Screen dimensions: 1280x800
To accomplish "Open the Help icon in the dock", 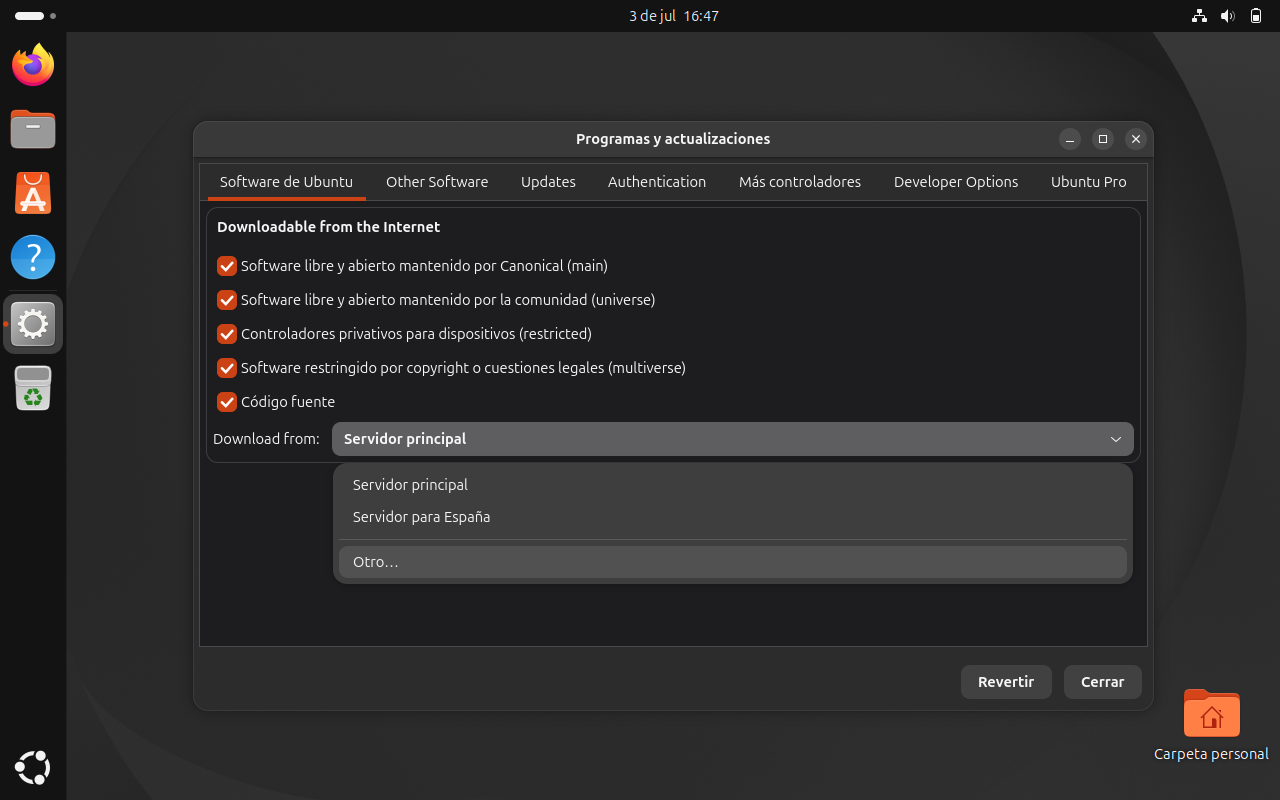I will [33, 257].
